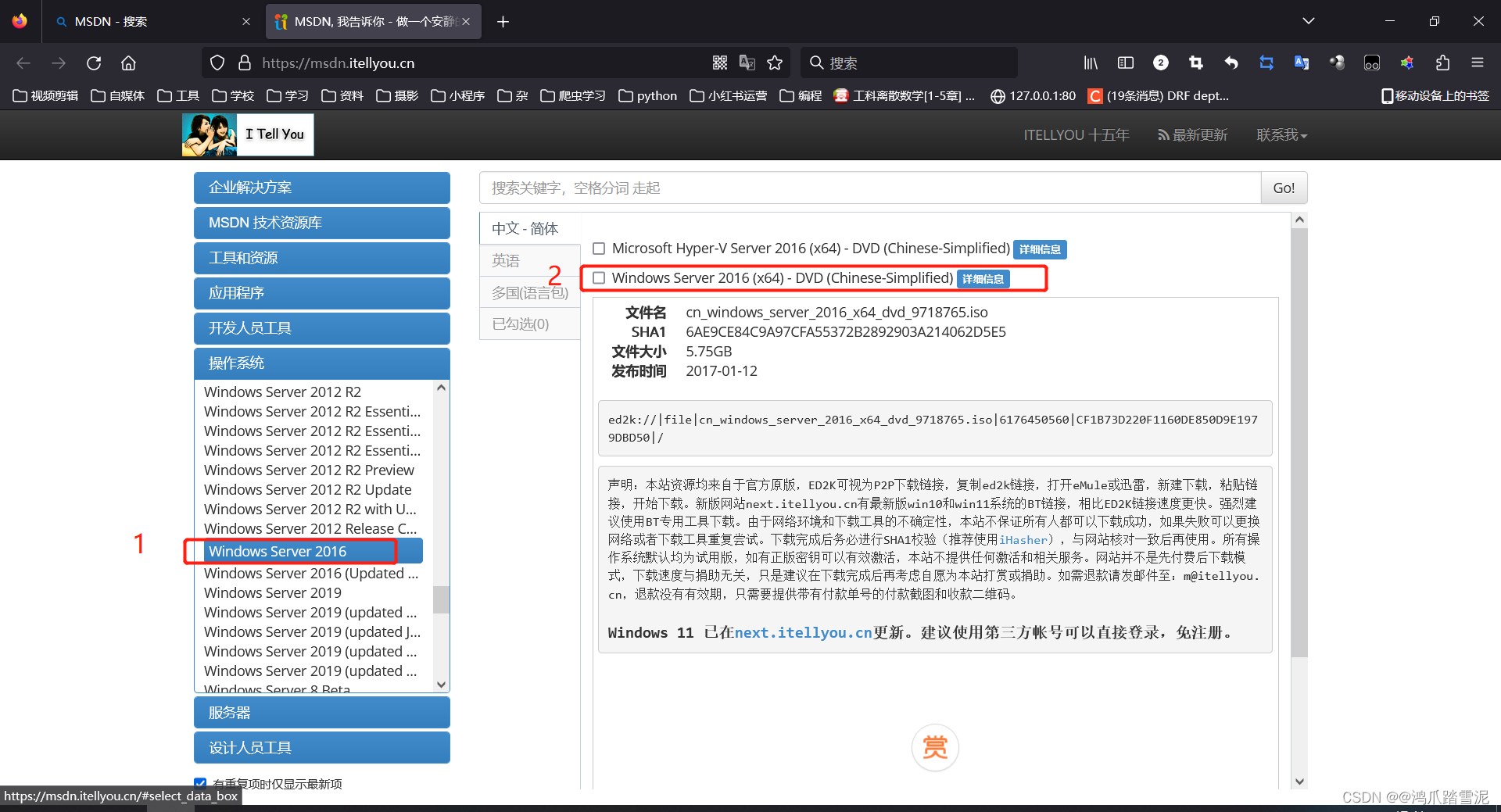The width and height of the screenshot is (1501, 812).
Task: Open the blue translation extension icon
Action: pyautogui.click(x=1302, y=63)
